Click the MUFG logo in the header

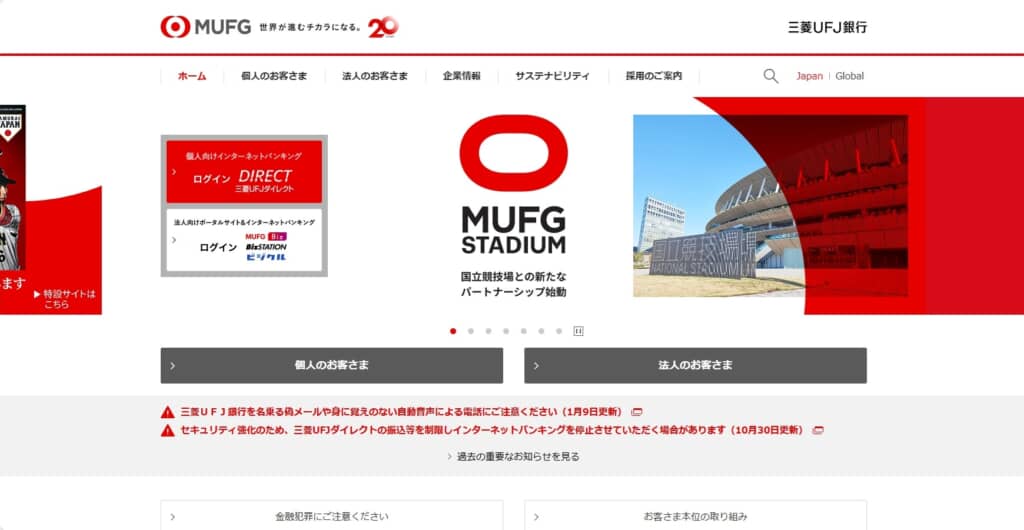click(206, 27)
